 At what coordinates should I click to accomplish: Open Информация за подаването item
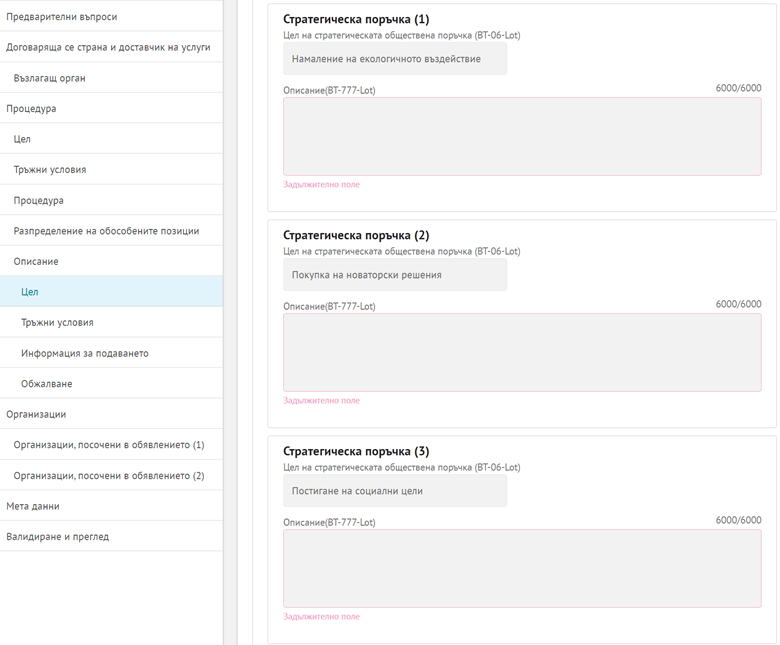(x=111, y=353)
